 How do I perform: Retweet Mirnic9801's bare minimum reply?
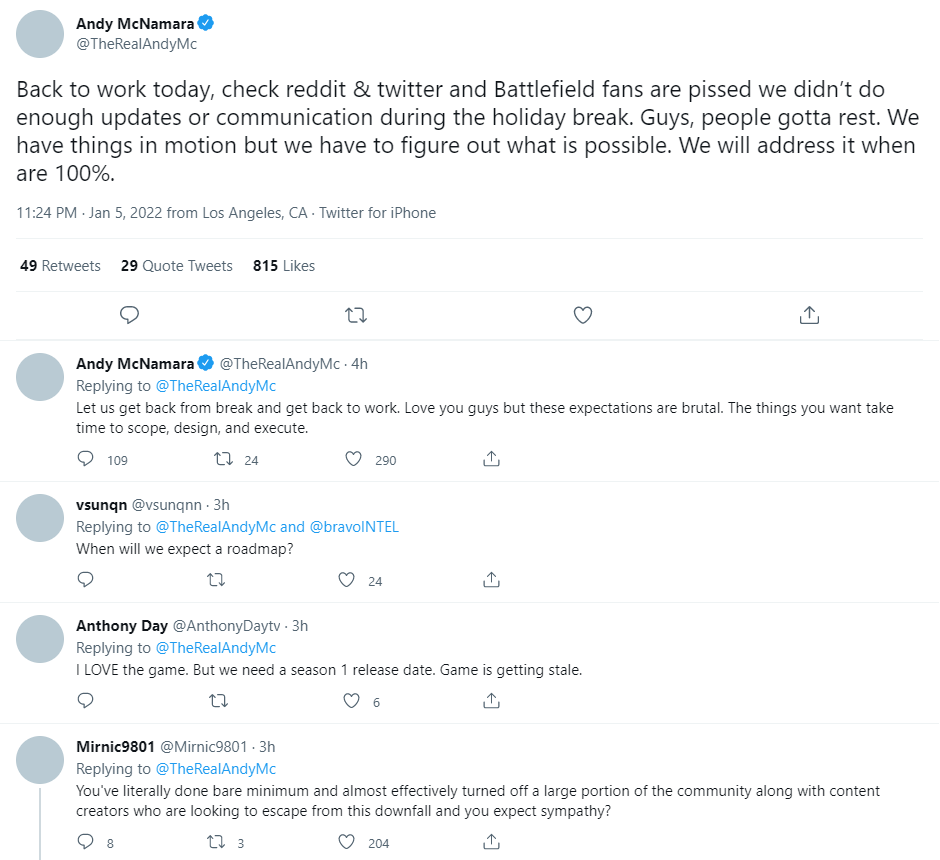217,842
